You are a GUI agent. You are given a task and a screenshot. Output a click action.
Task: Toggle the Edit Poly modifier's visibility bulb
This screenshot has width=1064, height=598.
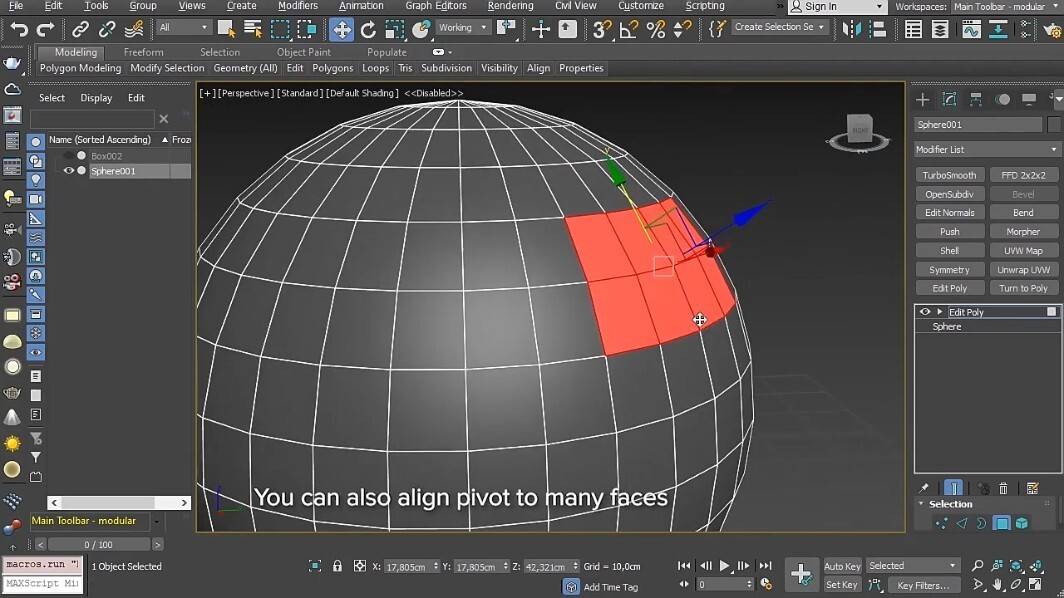tap(926, 311)
